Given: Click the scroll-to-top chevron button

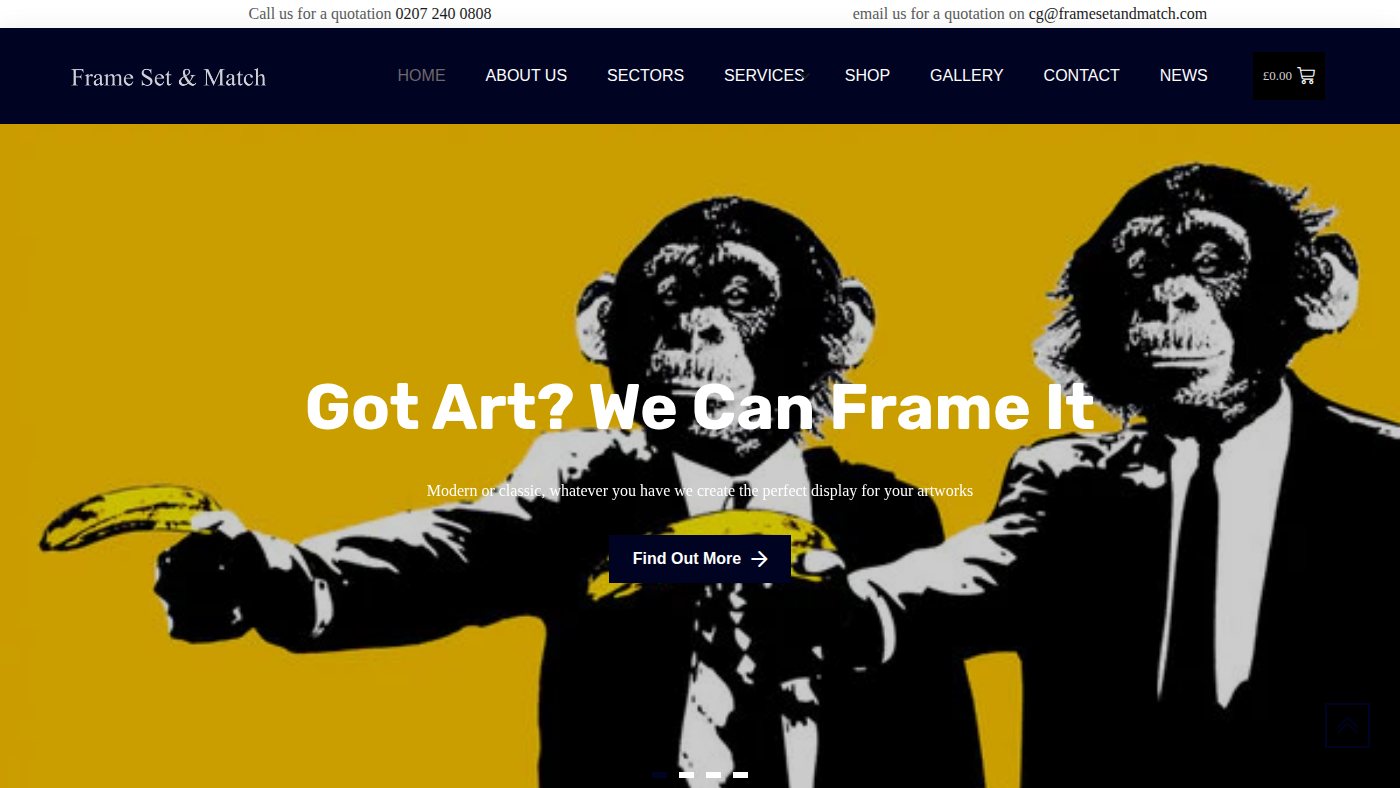Looking at the screenshot, I should point(1347,725).
